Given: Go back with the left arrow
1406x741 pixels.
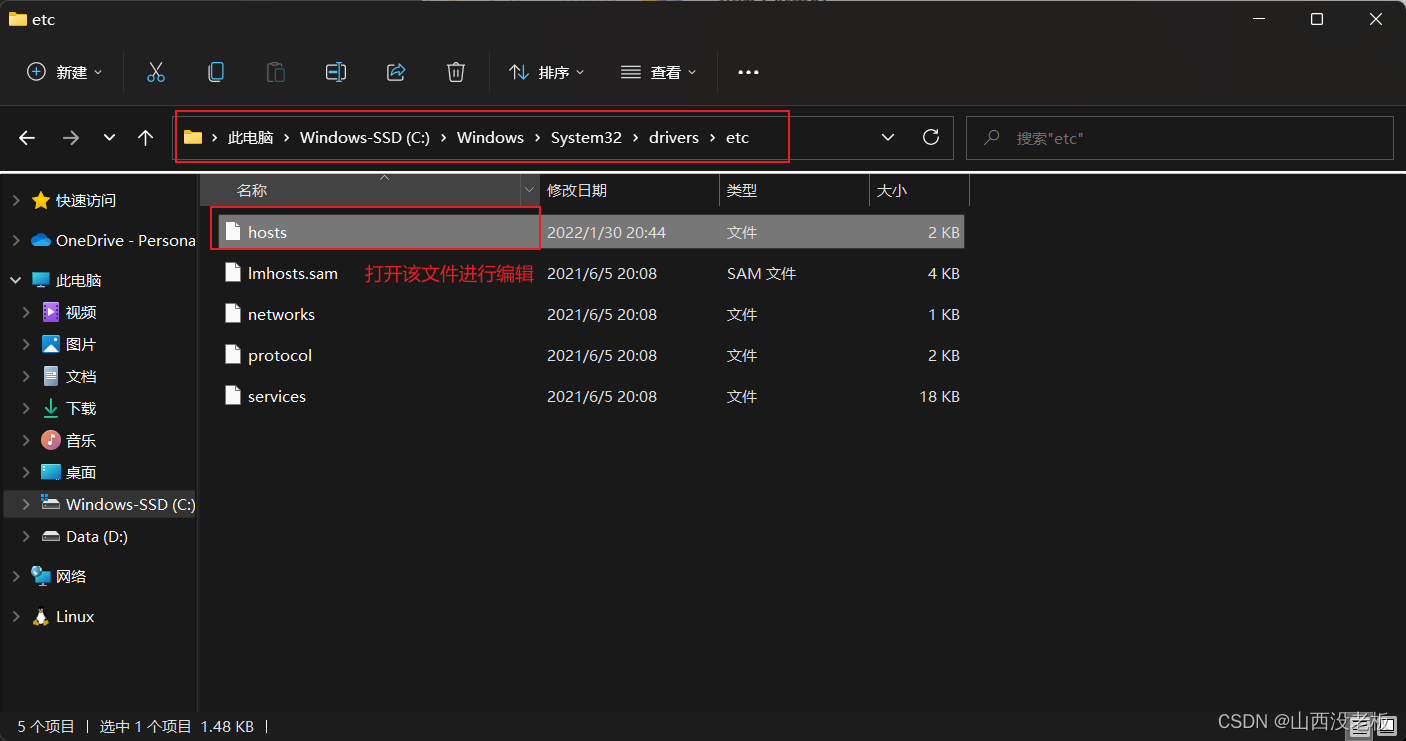Looking at the screenshot, I should click(x=27, y=138).
